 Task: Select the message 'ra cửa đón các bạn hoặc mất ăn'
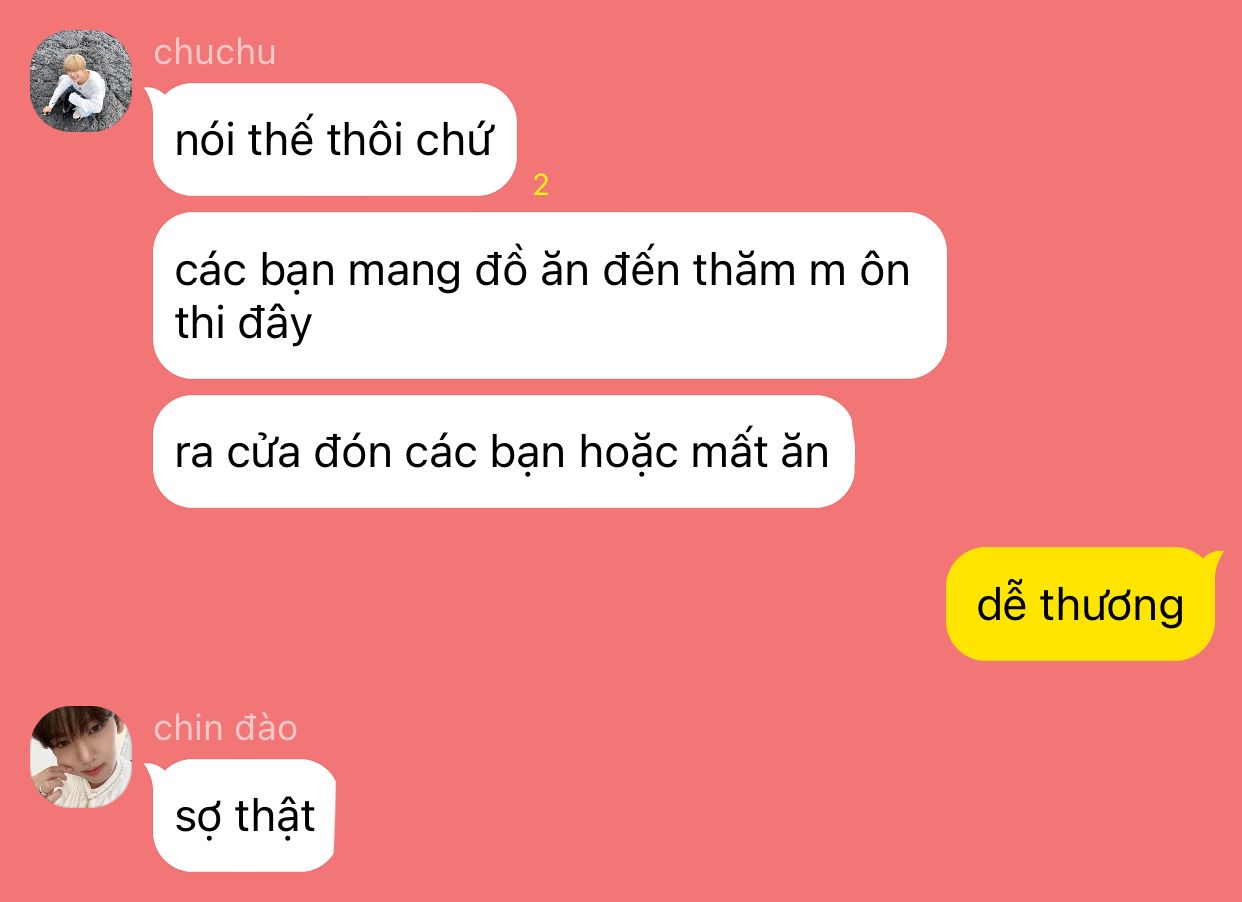click(x=503, y=452)
